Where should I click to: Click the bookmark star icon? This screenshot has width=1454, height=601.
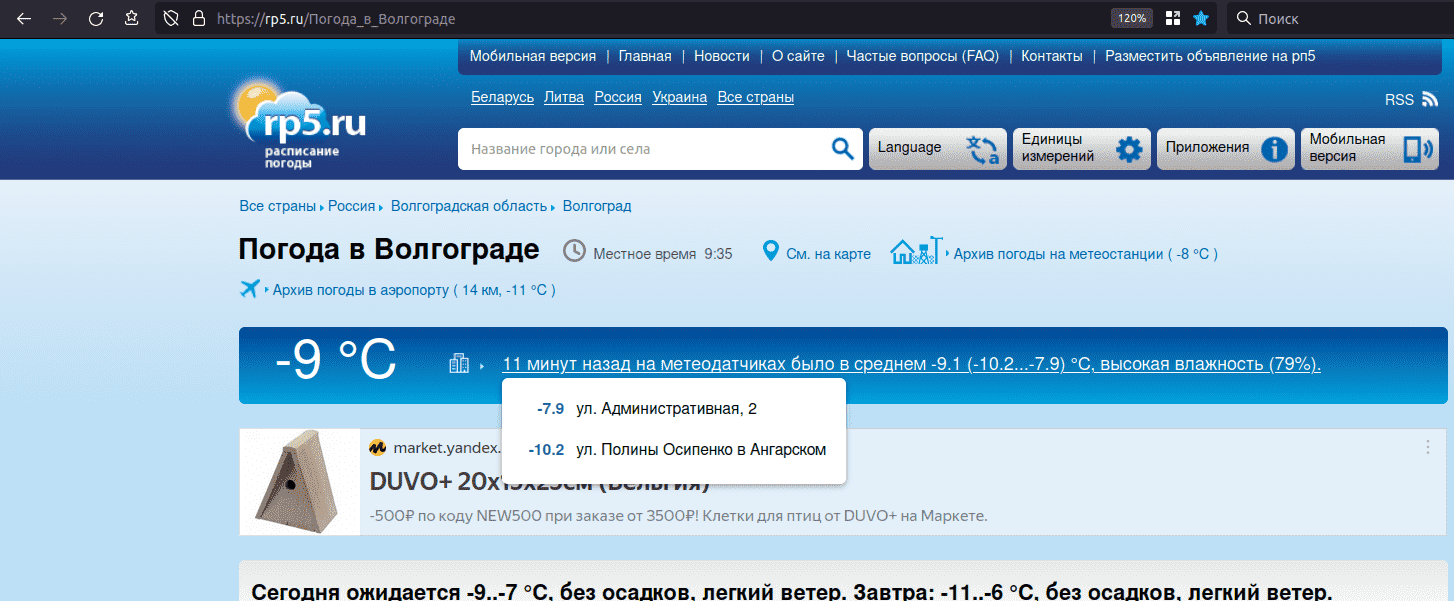click(1201, 18)
